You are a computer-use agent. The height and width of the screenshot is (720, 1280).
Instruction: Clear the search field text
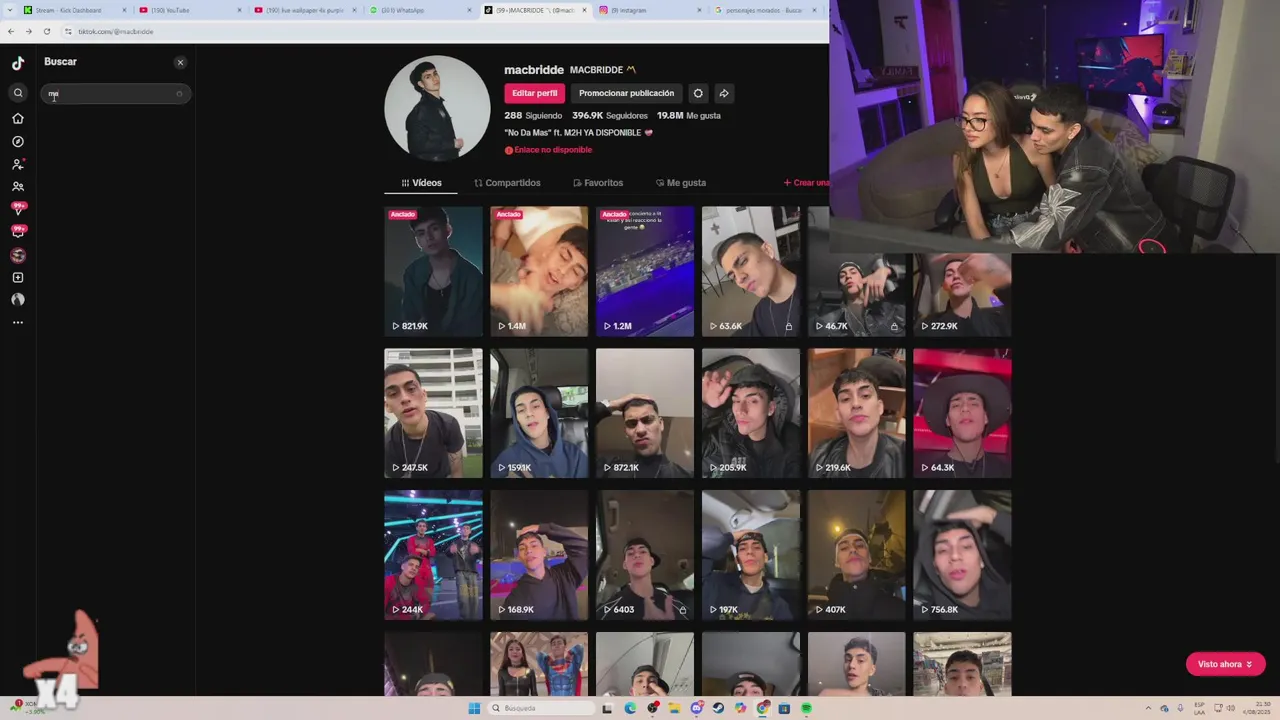(x=179, y=94)
